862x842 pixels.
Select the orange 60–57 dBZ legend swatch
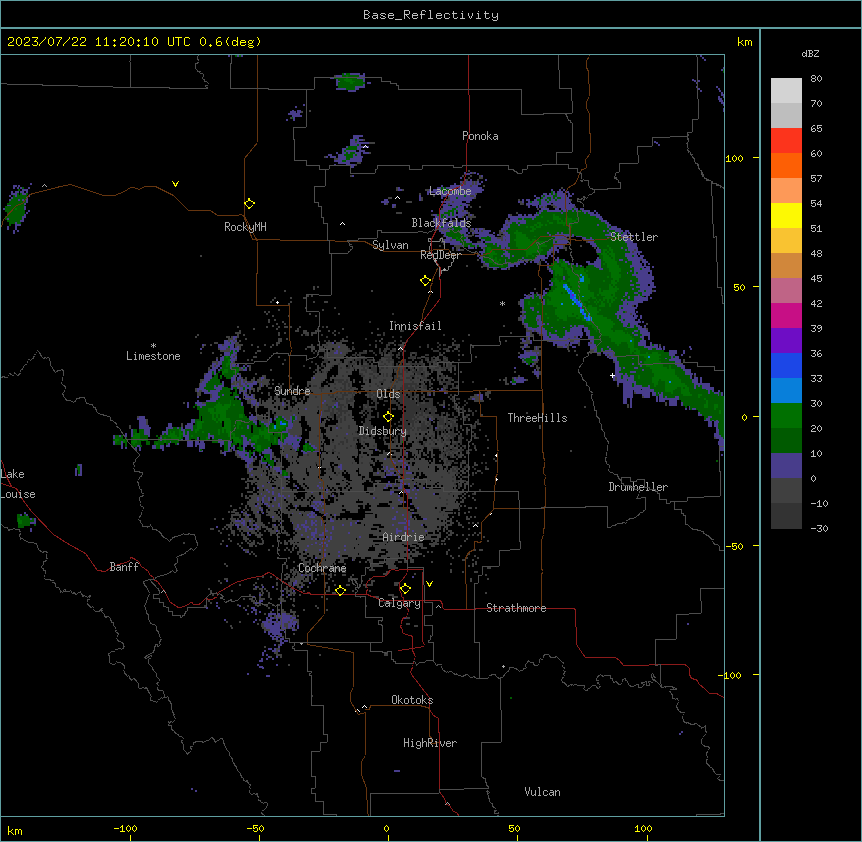pos(786,165)
